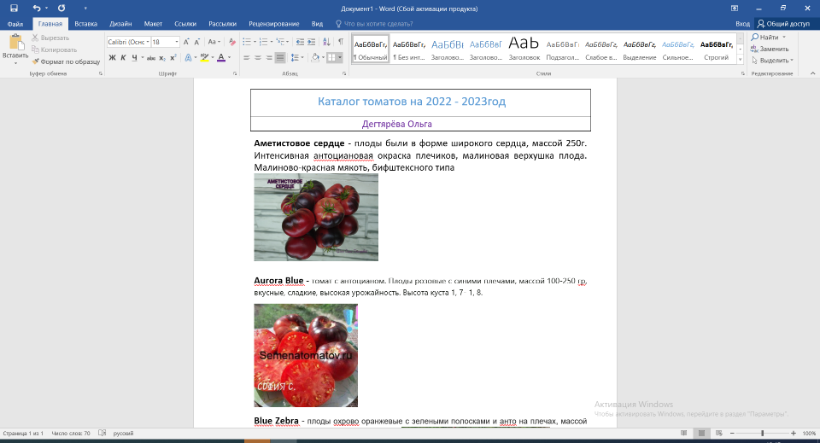Click the Aurora Blue tomato image
820x443 pixels.
(305, 355)
